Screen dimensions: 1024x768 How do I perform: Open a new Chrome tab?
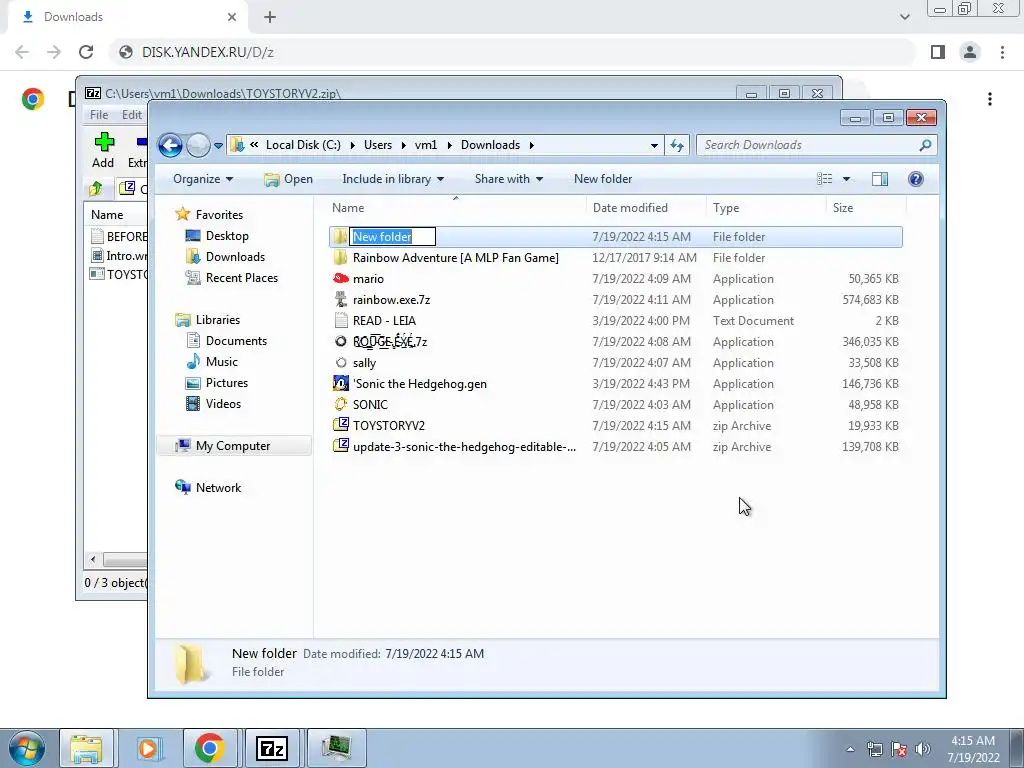pyautogui.click(x=270, y=18)
